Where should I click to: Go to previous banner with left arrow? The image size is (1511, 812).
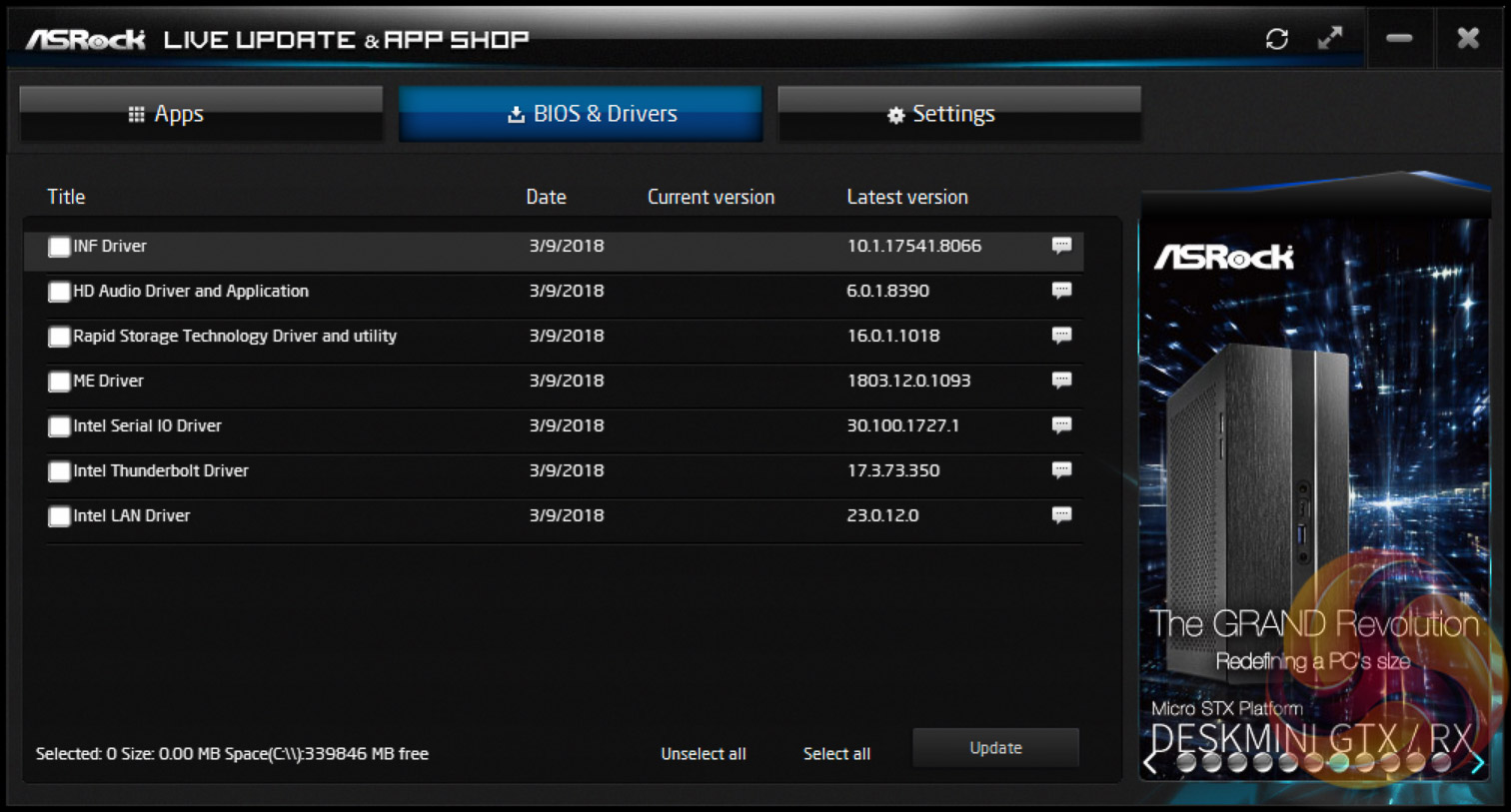click(1151, 763)
